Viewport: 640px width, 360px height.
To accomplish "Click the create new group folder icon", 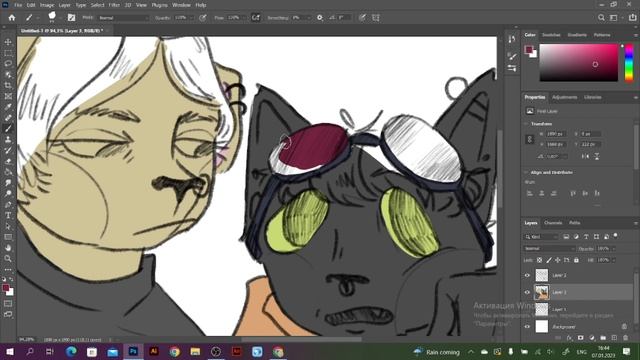I will (x=603, y=338).
